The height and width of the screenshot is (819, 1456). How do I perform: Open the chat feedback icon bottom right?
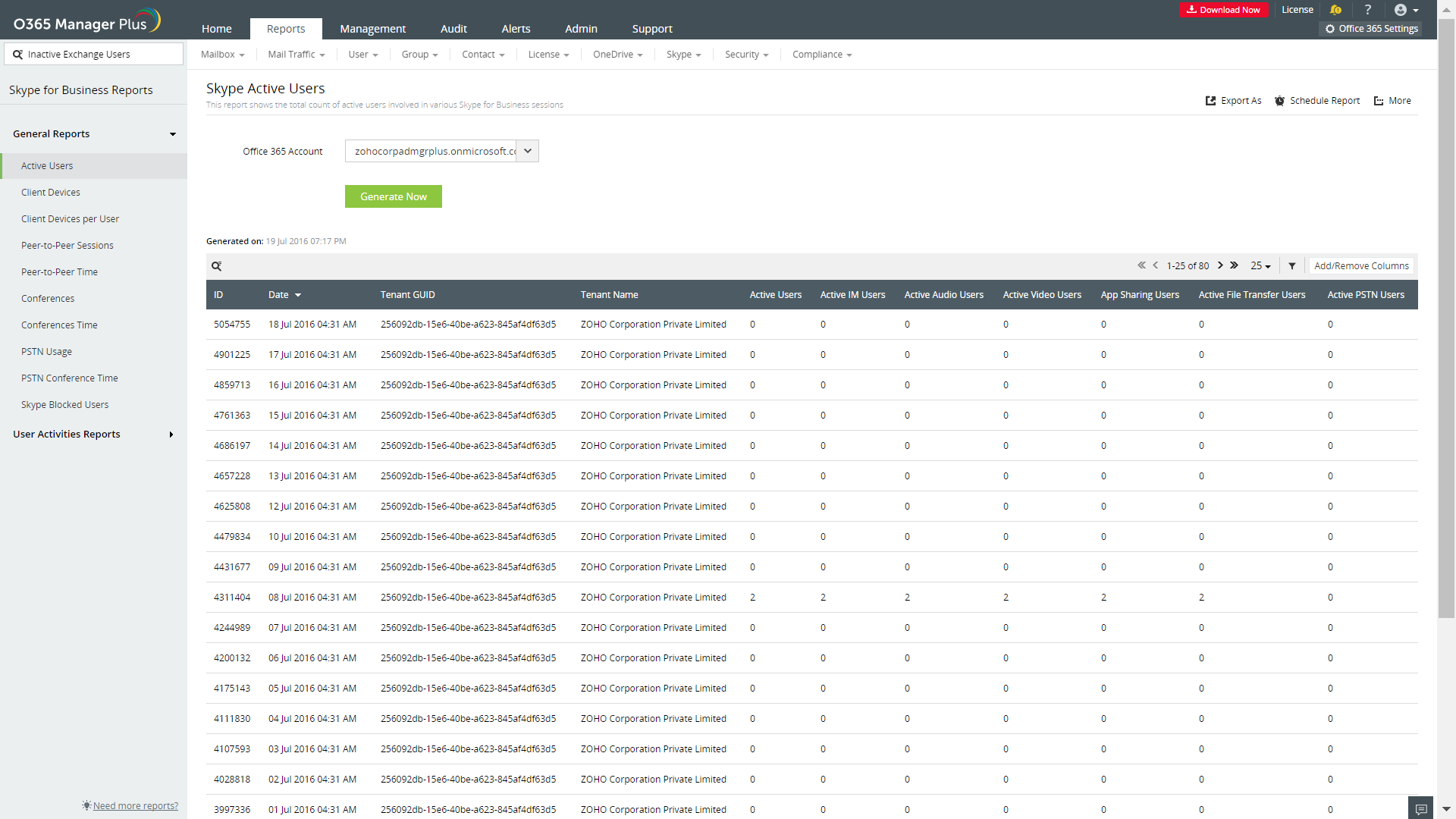[1421, 808]
